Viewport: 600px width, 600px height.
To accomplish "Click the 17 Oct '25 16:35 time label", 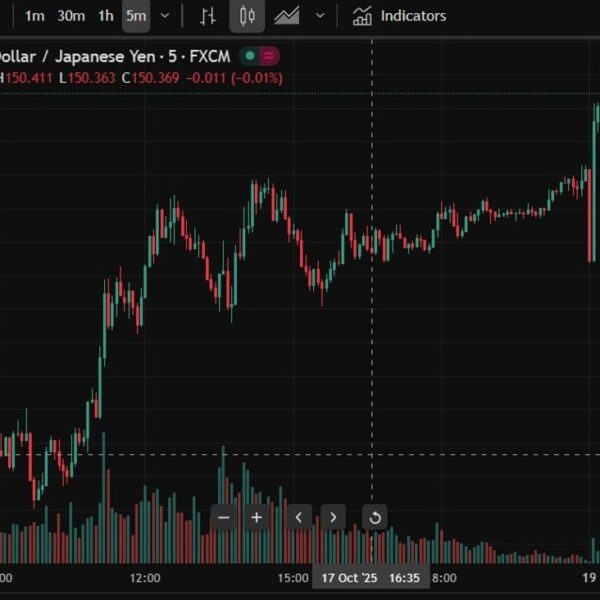I will (x=370, y=578).
